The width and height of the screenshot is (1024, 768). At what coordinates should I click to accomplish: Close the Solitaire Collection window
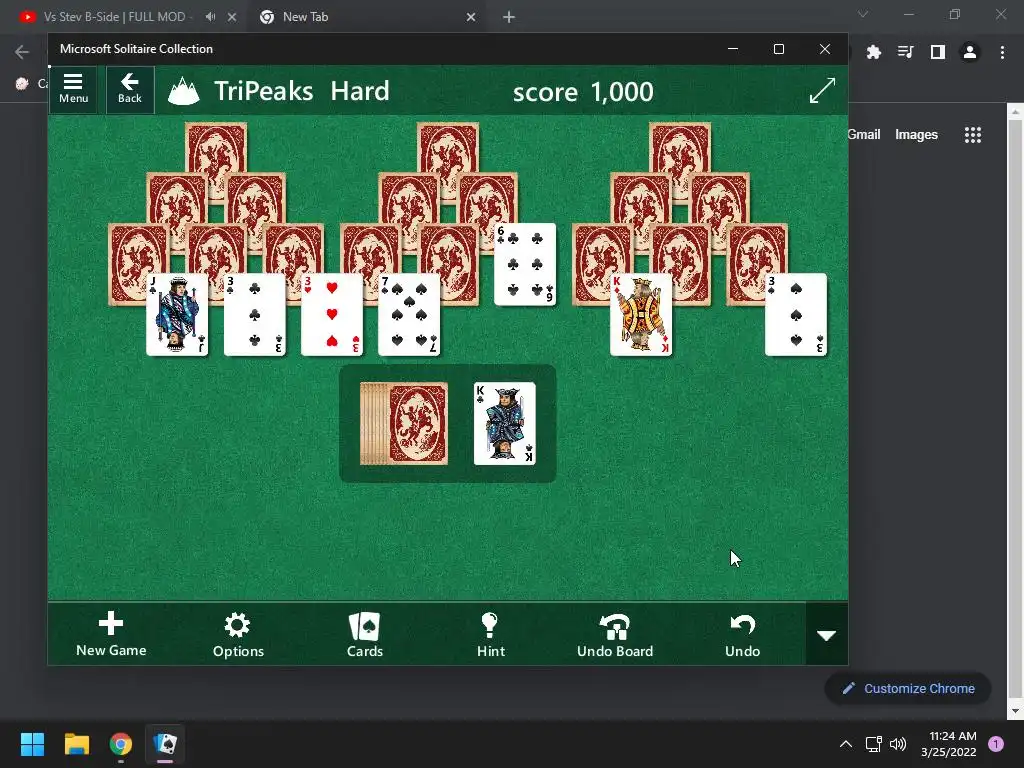[825, 49]
